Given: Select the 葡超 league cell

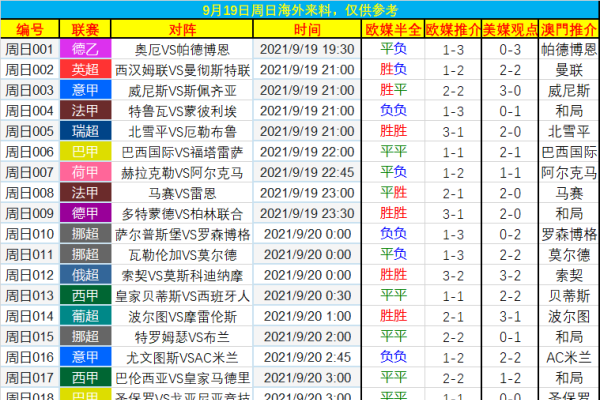Looking at the screenshot, I should (x=85, y=316).
